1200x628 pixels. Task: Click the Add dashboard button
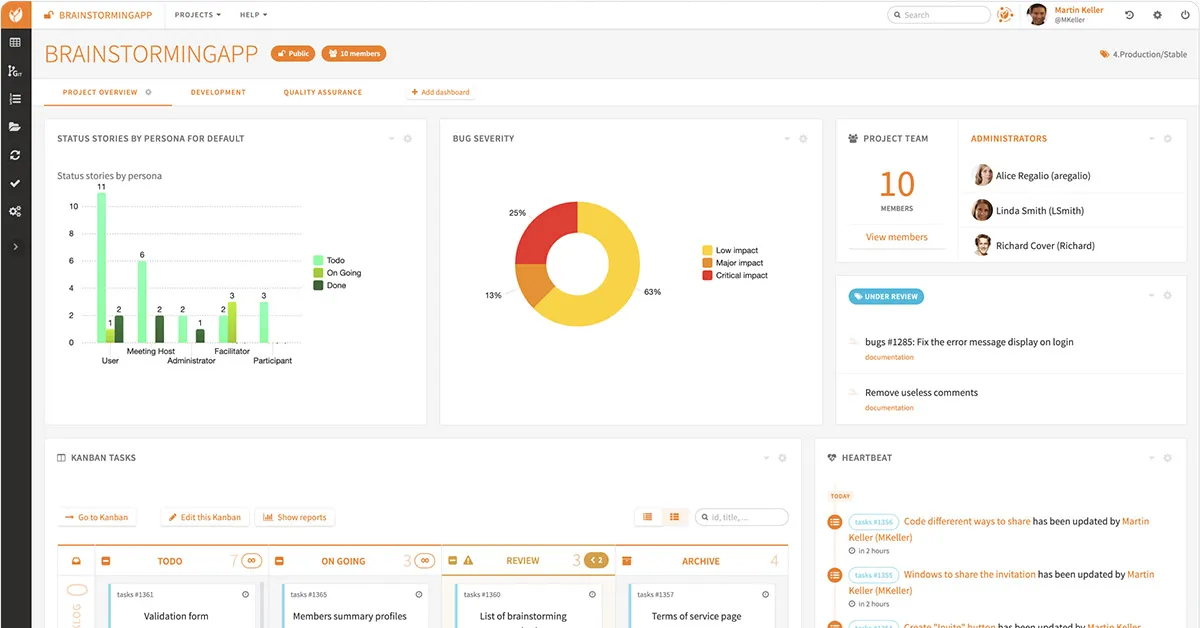tap(440, 92)
